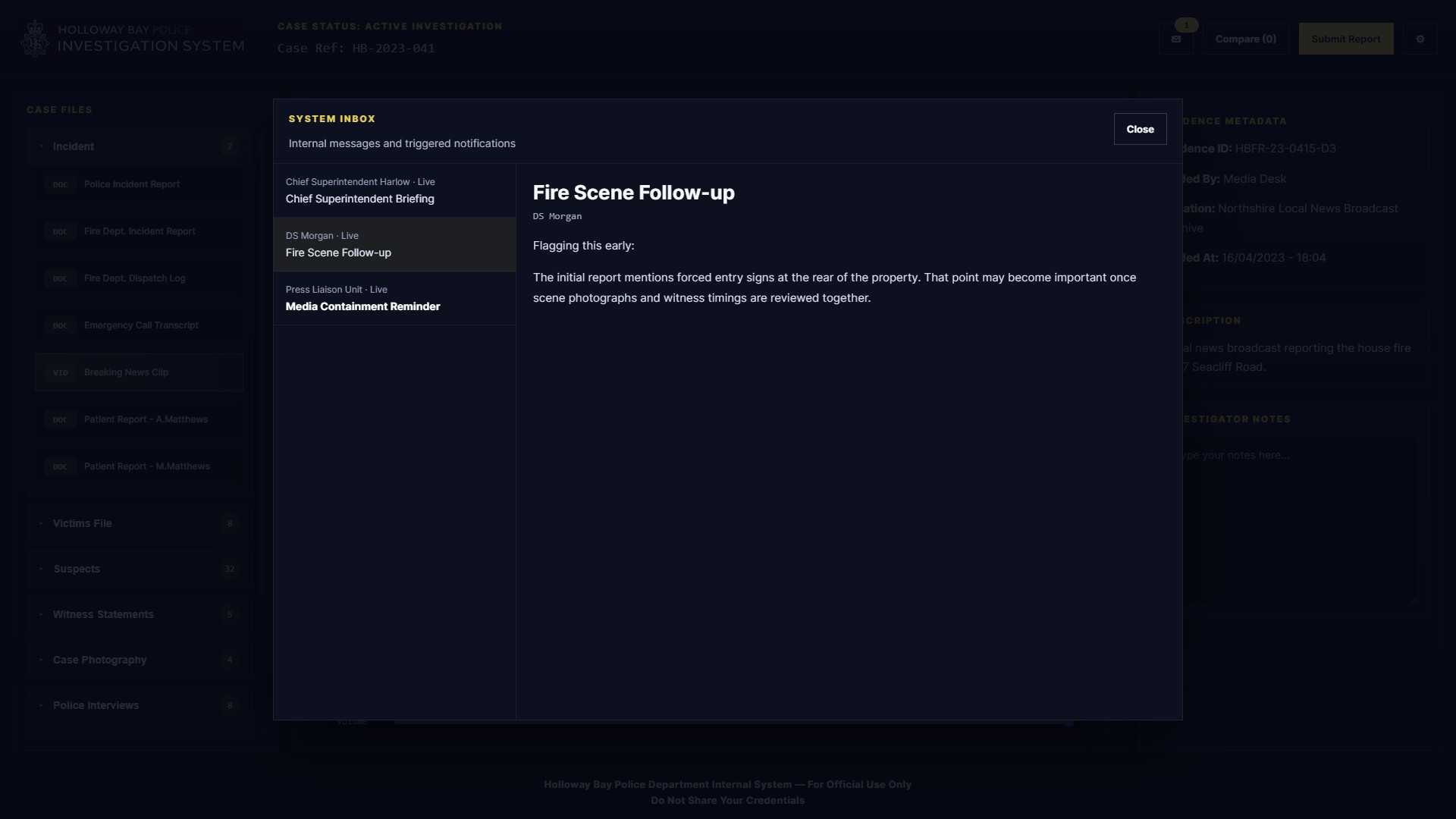The image size is (1456, 819).
Task: Click the Submit Report button
Action: (x=1345, y=39)
